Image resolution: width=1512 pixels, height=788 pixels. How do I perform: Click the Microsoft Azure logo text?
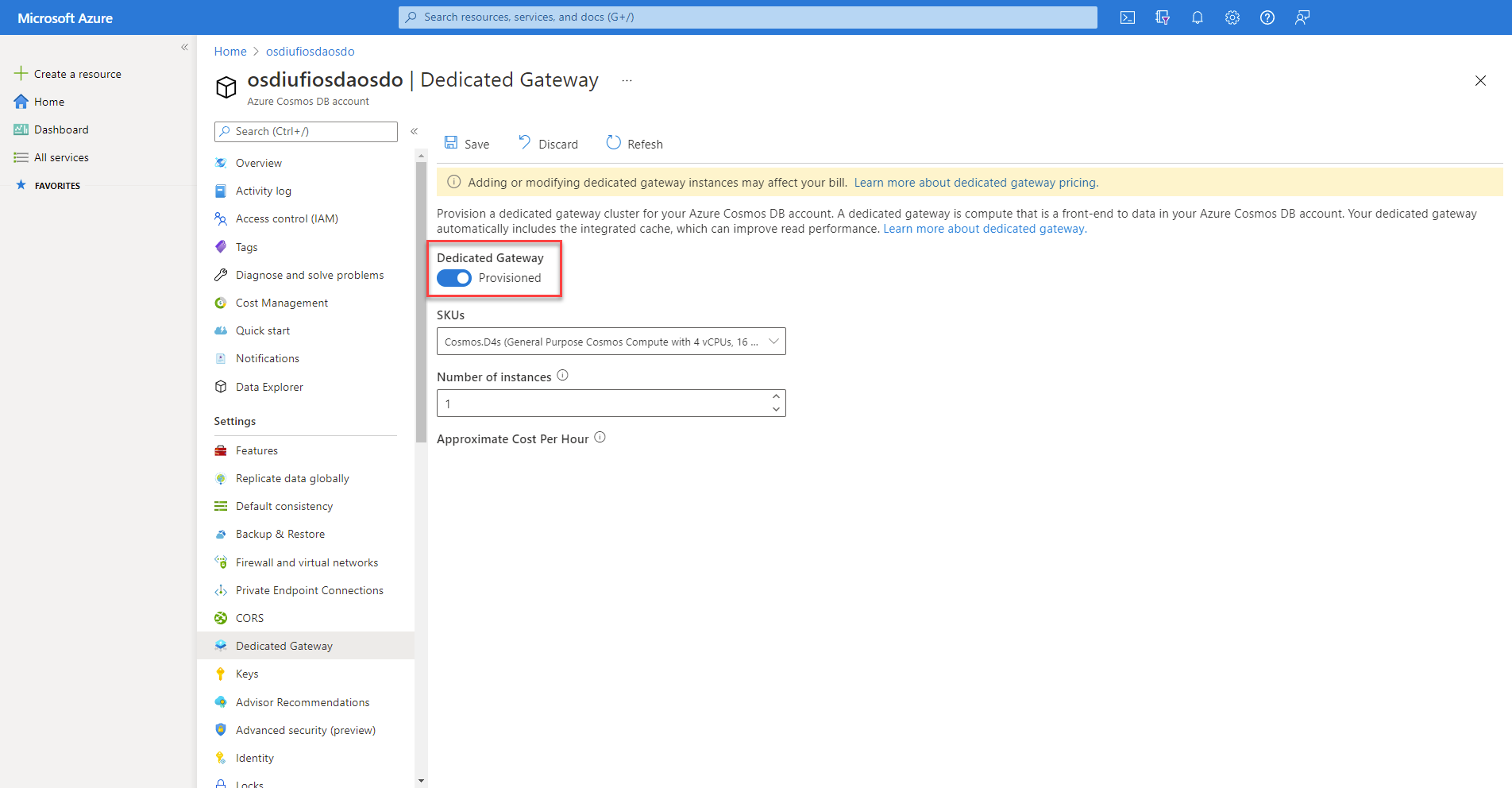click(65, 18)
